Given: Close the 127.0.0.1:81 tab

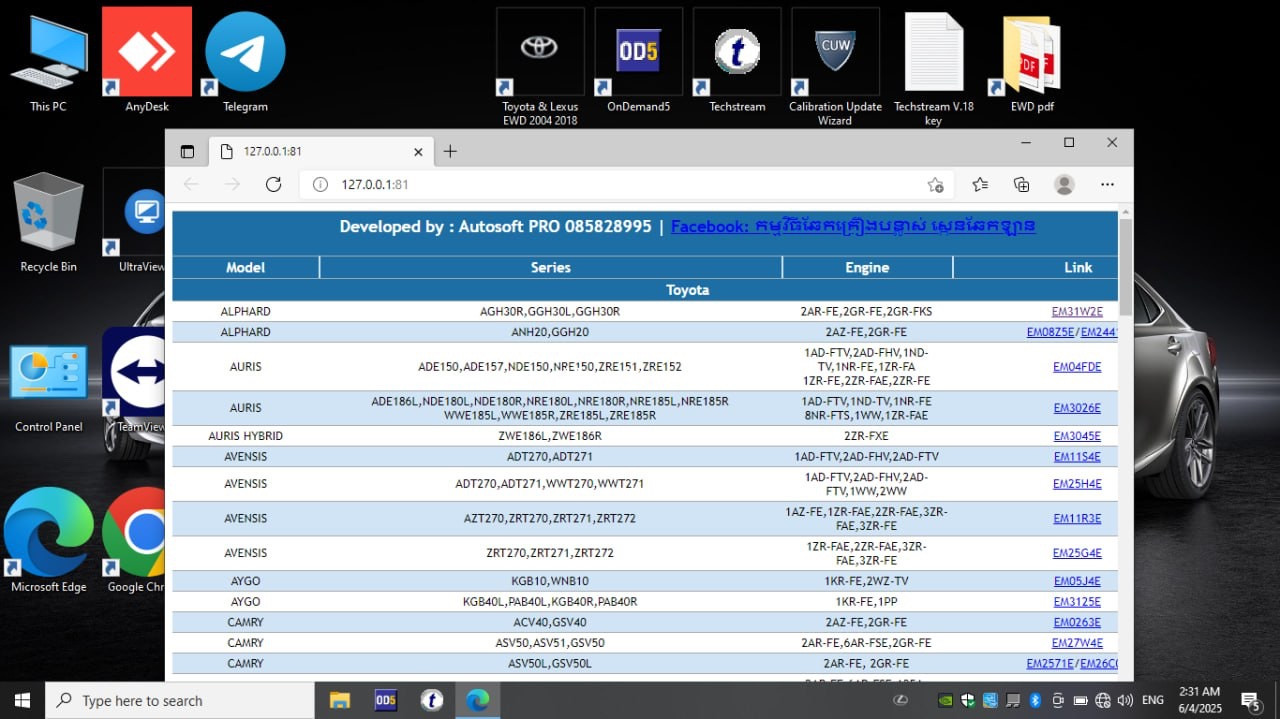Looking at the screenshot, I should click(x=419, y=151).
